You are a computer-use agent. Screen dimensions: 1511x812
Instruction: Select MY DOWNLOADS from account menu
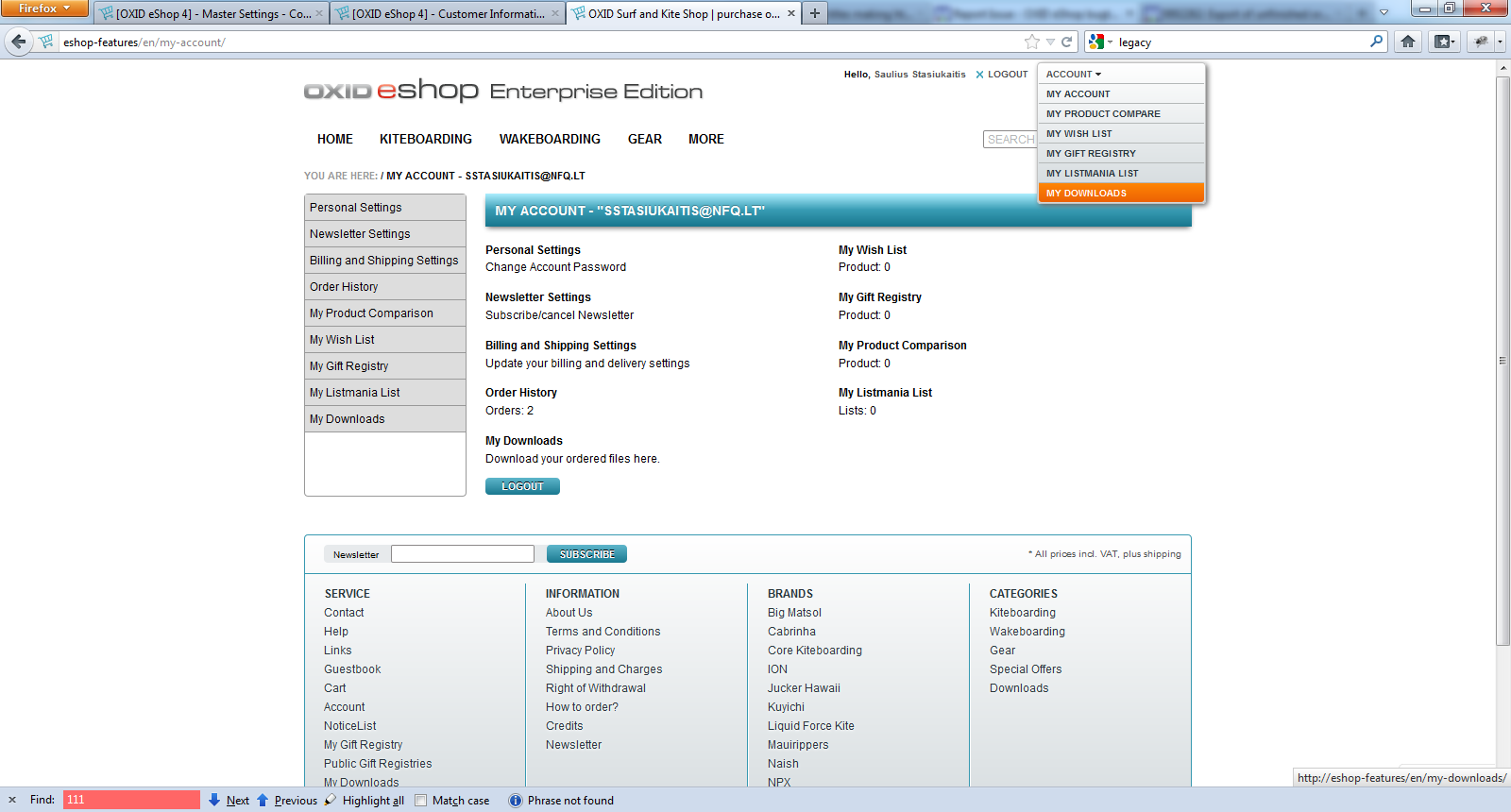[1086, 193]
